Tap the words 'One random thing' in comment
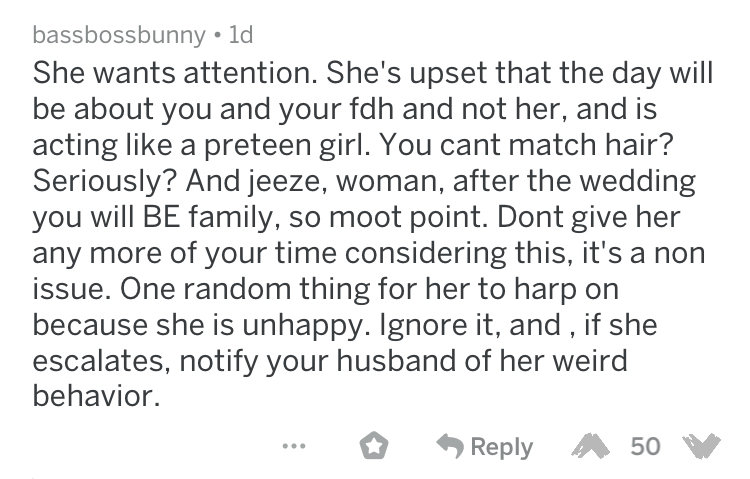Image resolution: width=750 pixels, height=479 pixels. coord(245,290)
